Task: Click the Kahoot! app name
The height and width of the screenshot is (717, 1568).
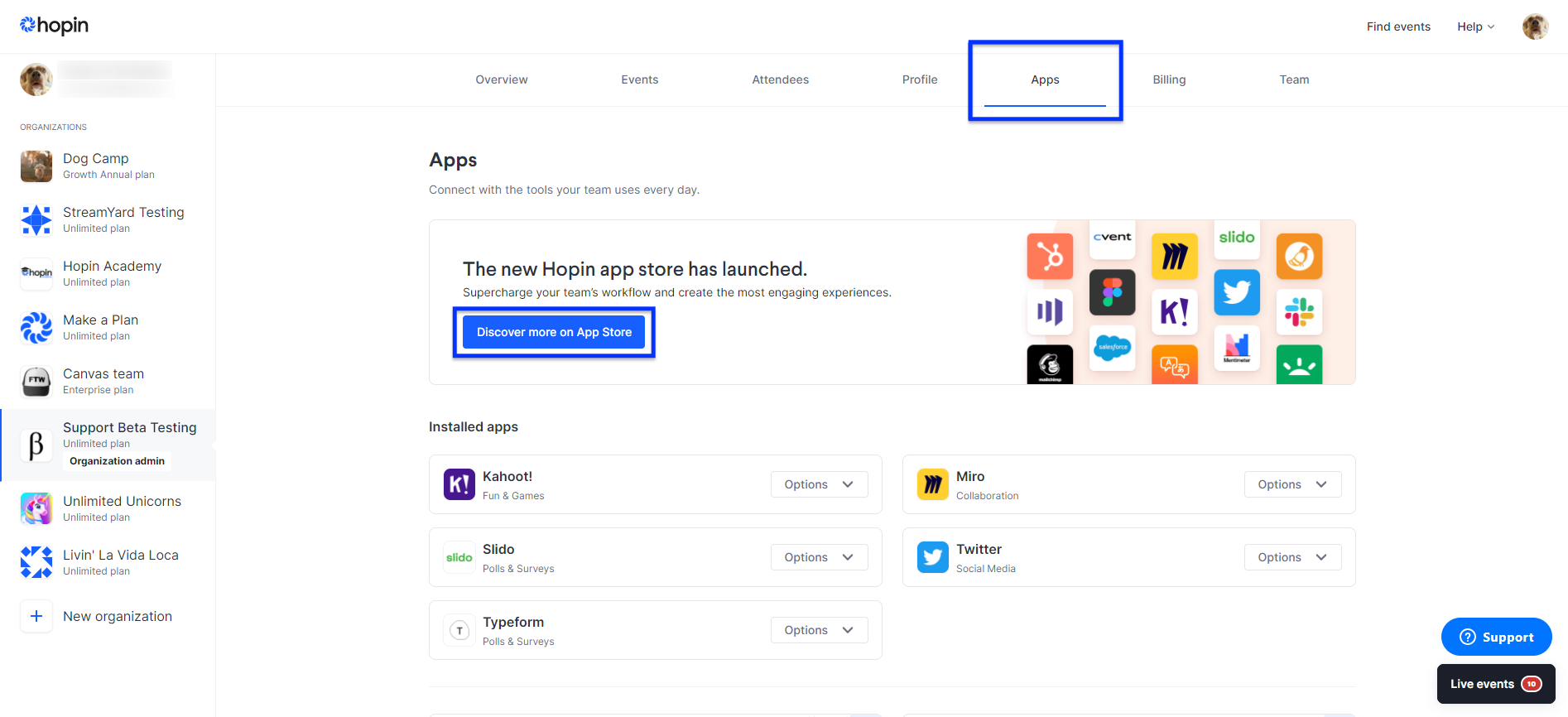Action: point(507,476)
